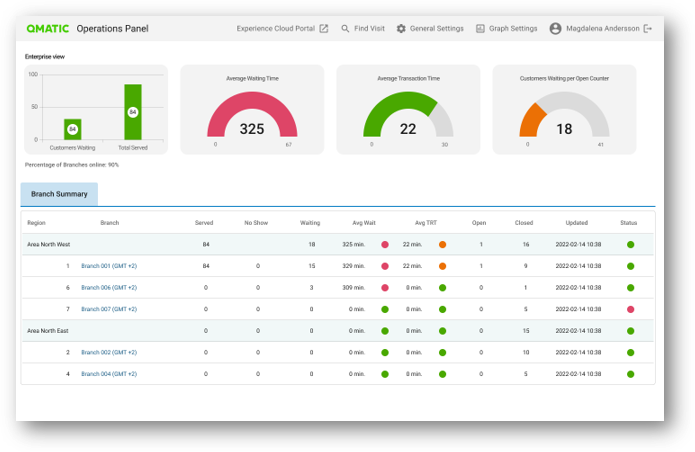
Task: Click the Avg Wait column header
Action: click(x=364, y=223)
